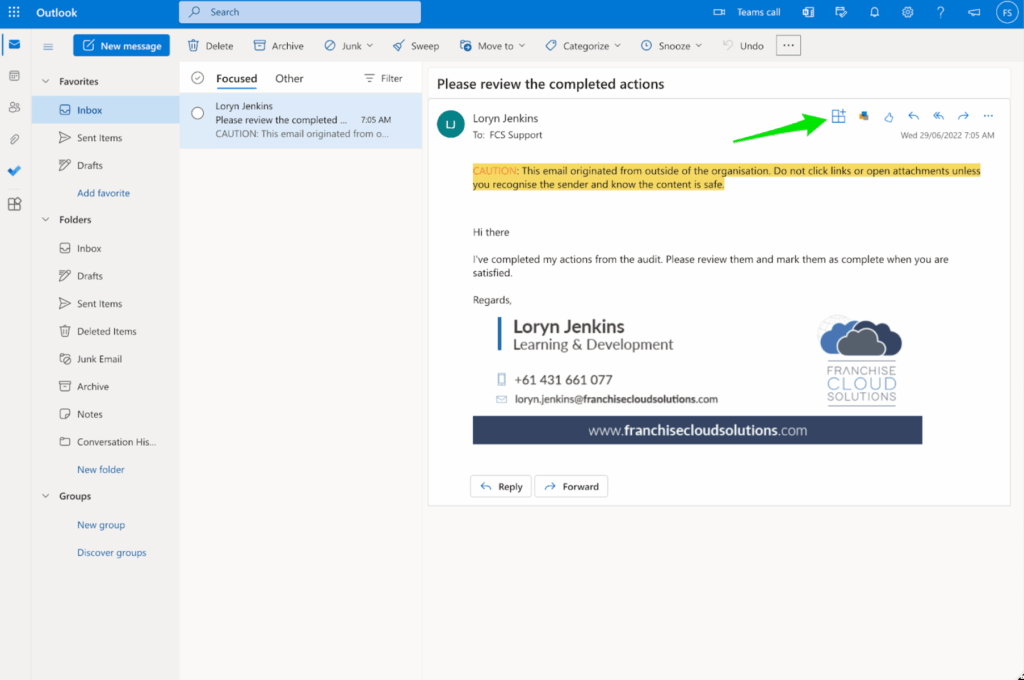Viewport: 1024px width, 680px height.
Task: Click Delete in the toolbar
Action: point(210,46)
